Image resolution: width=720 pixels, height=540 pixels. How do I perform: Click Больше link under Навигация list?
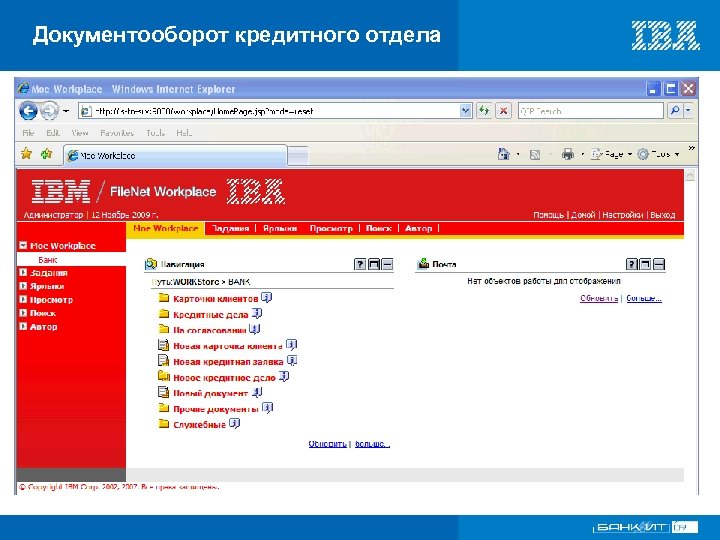(x=372, y=444)
